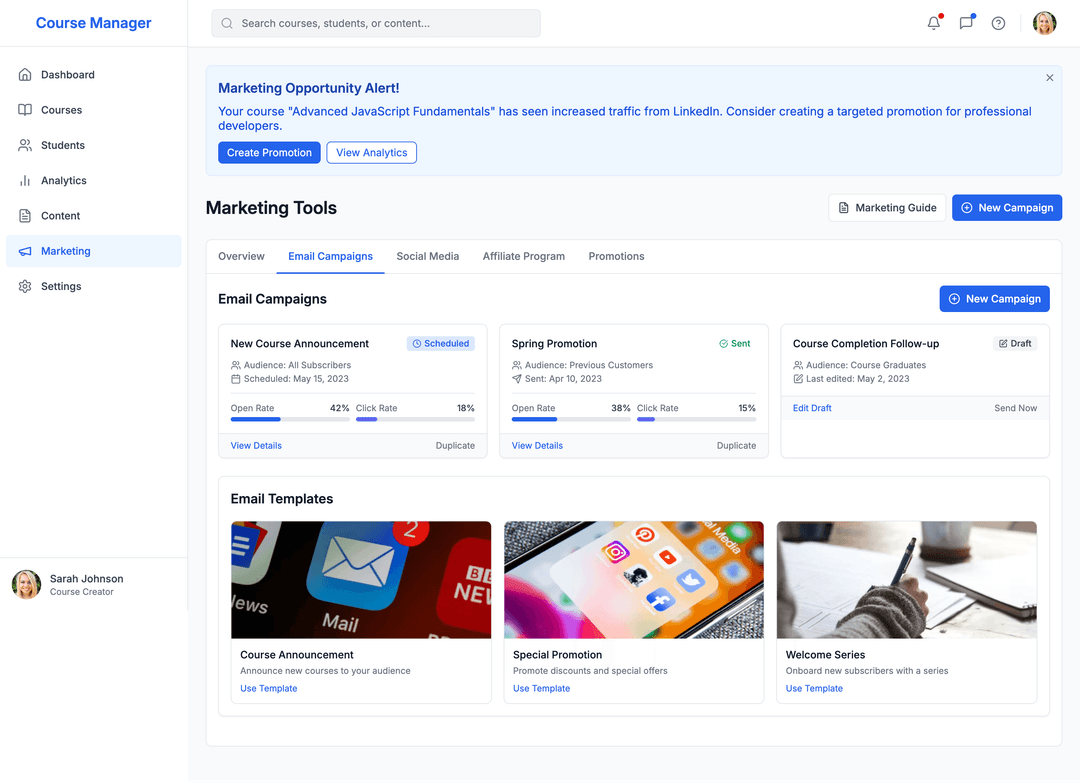View Details of New Course Announcement campaign
Viewport: 1080px width, 782px height.
256,446
